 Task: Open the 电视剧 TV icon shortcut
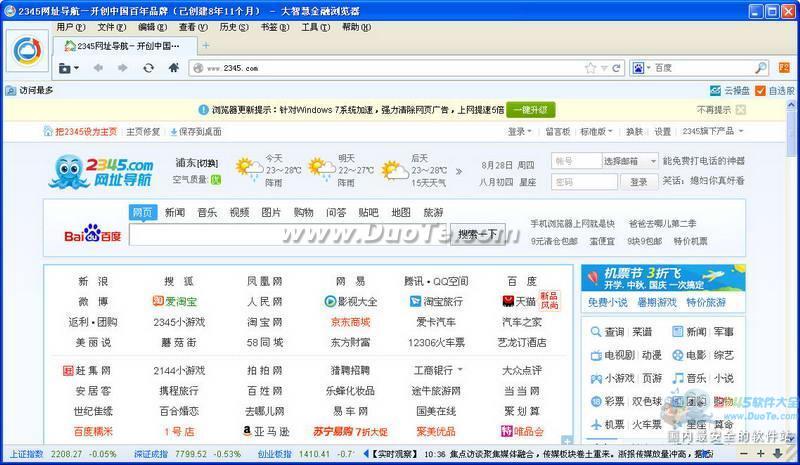pyautogui.click(x=596, y=355)
